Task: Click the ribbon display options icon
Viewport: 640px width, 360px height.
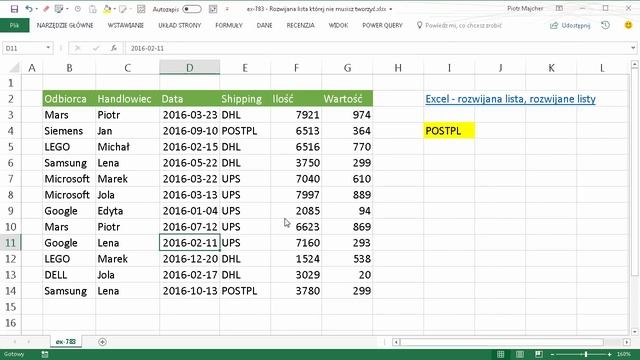Action: (x=559, y=8)
